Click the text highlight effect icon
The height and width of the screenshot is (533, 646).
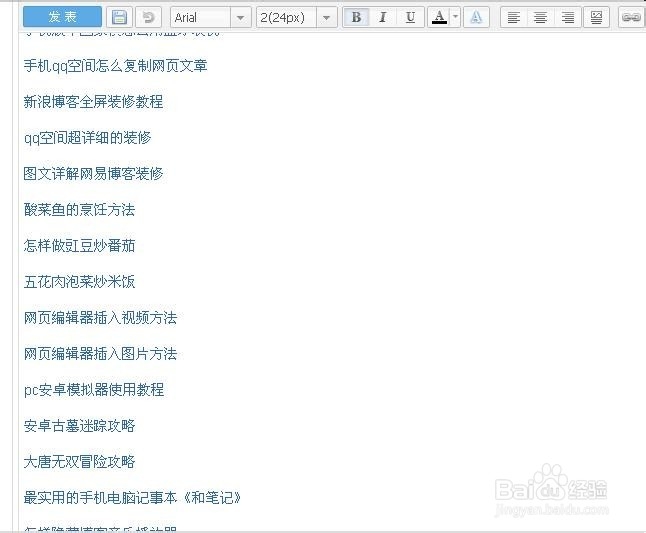[476, 17]
